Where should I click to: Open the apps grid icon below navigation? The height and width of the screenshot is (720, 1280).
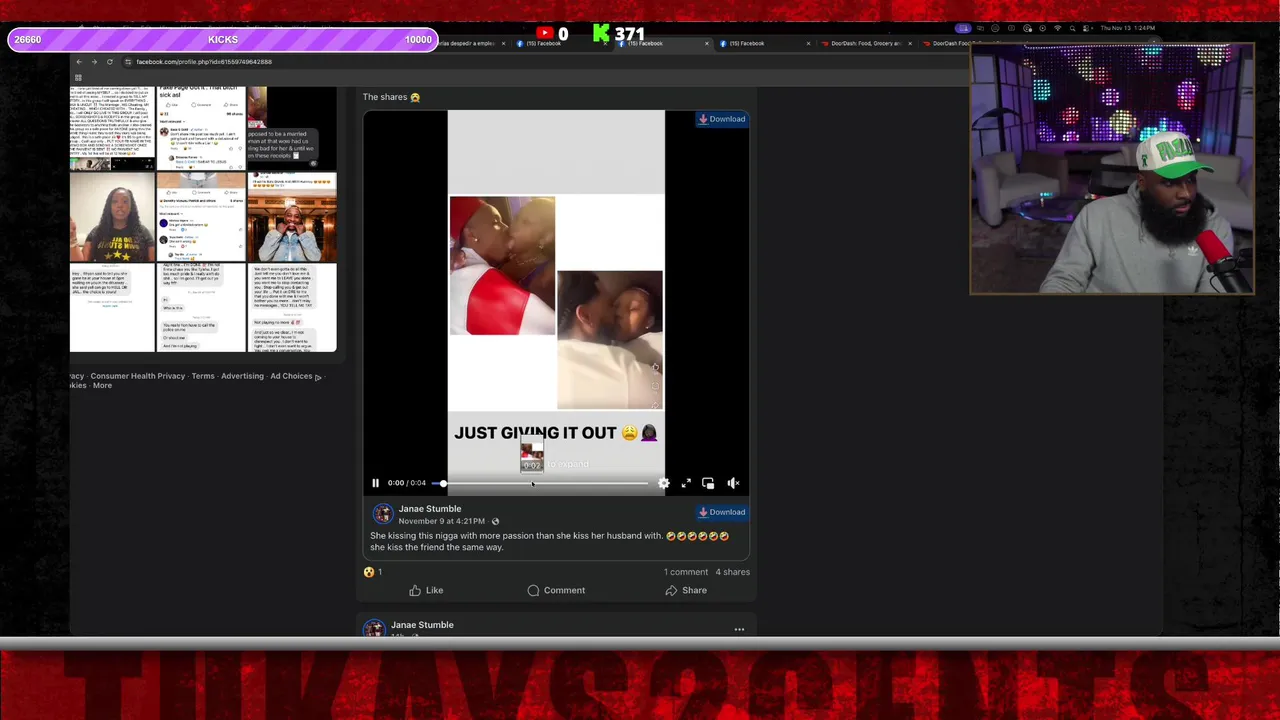click(x=78, y=77)
